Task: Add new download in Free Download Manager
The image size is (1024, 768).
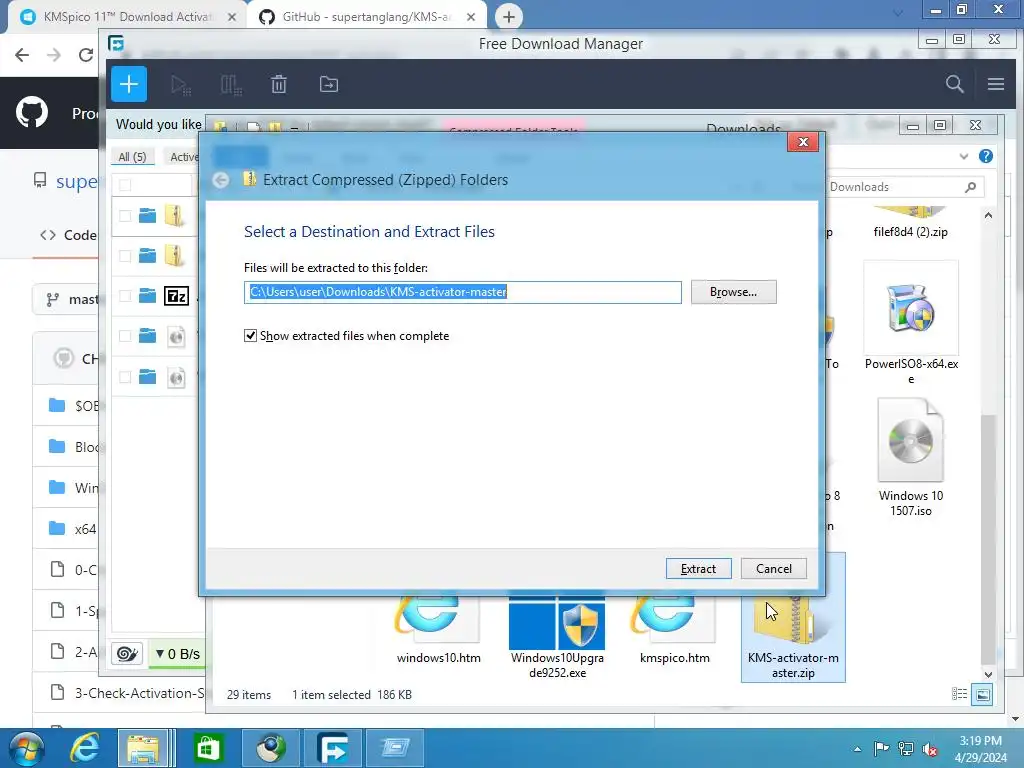Action: coord(129,84)
